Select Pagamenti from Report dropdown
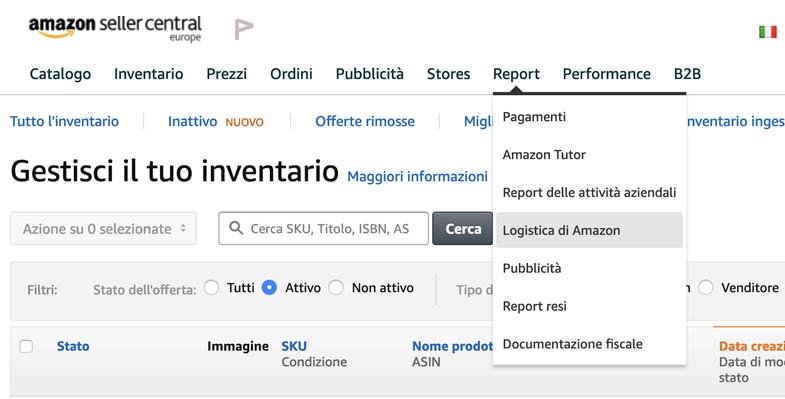The height and width of the screenshot is (399, 785). (x=589, y=117)
